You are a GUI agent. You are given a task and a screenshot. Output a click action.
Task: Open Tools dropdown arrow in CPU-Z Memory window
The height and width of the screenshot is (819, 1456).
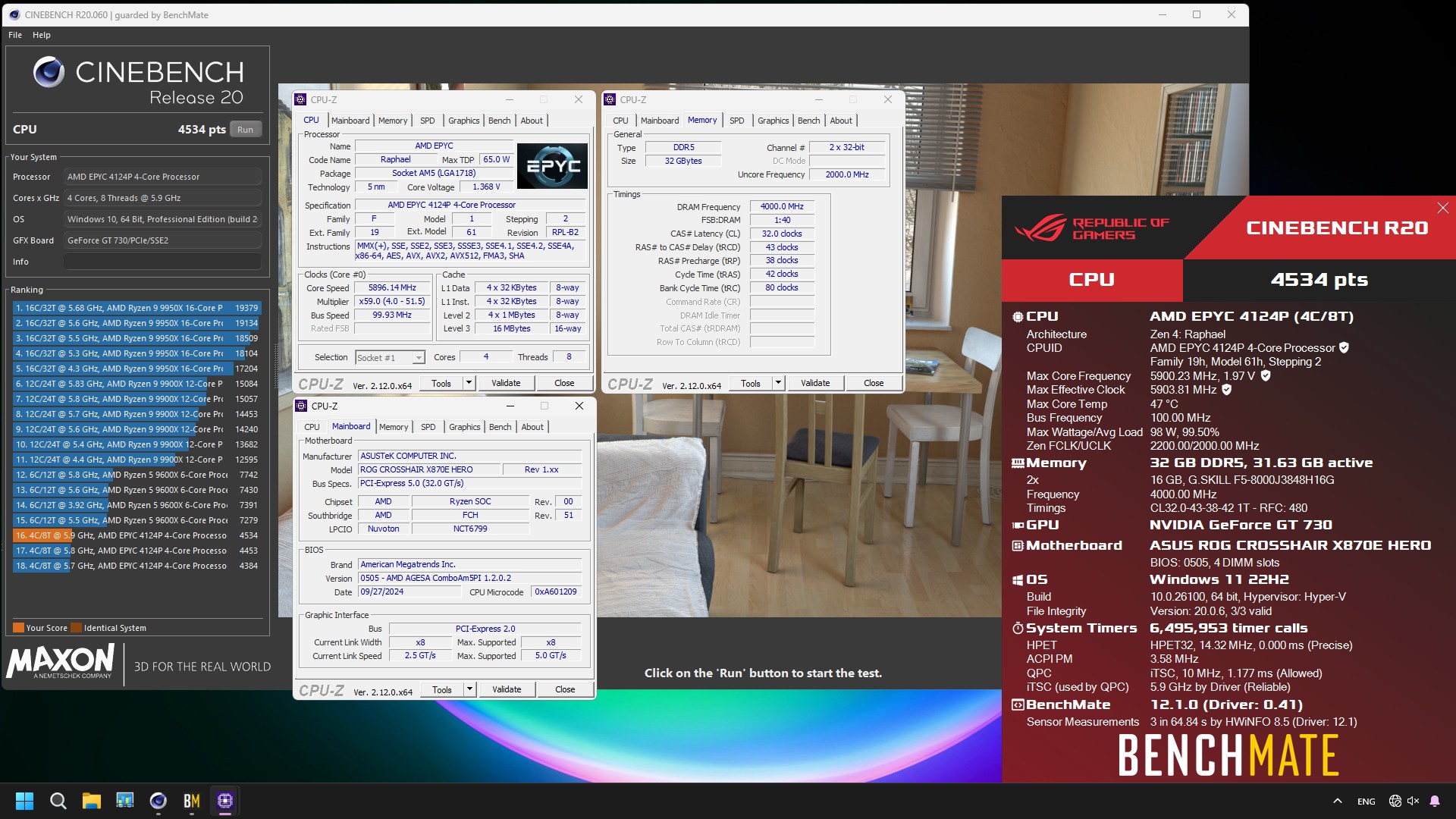coord(778,383)
